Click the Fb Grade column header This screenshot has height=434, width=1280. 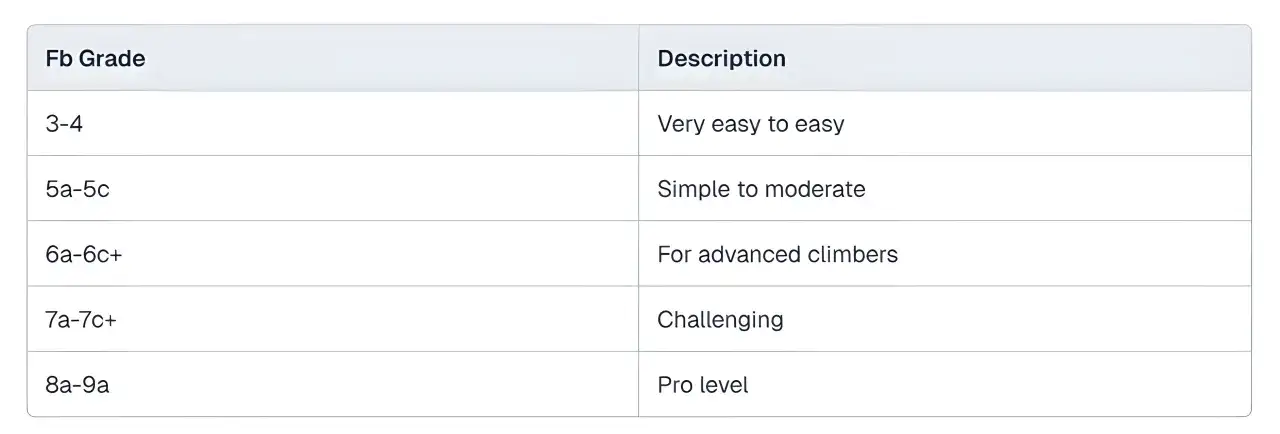(x=95, y=59)
